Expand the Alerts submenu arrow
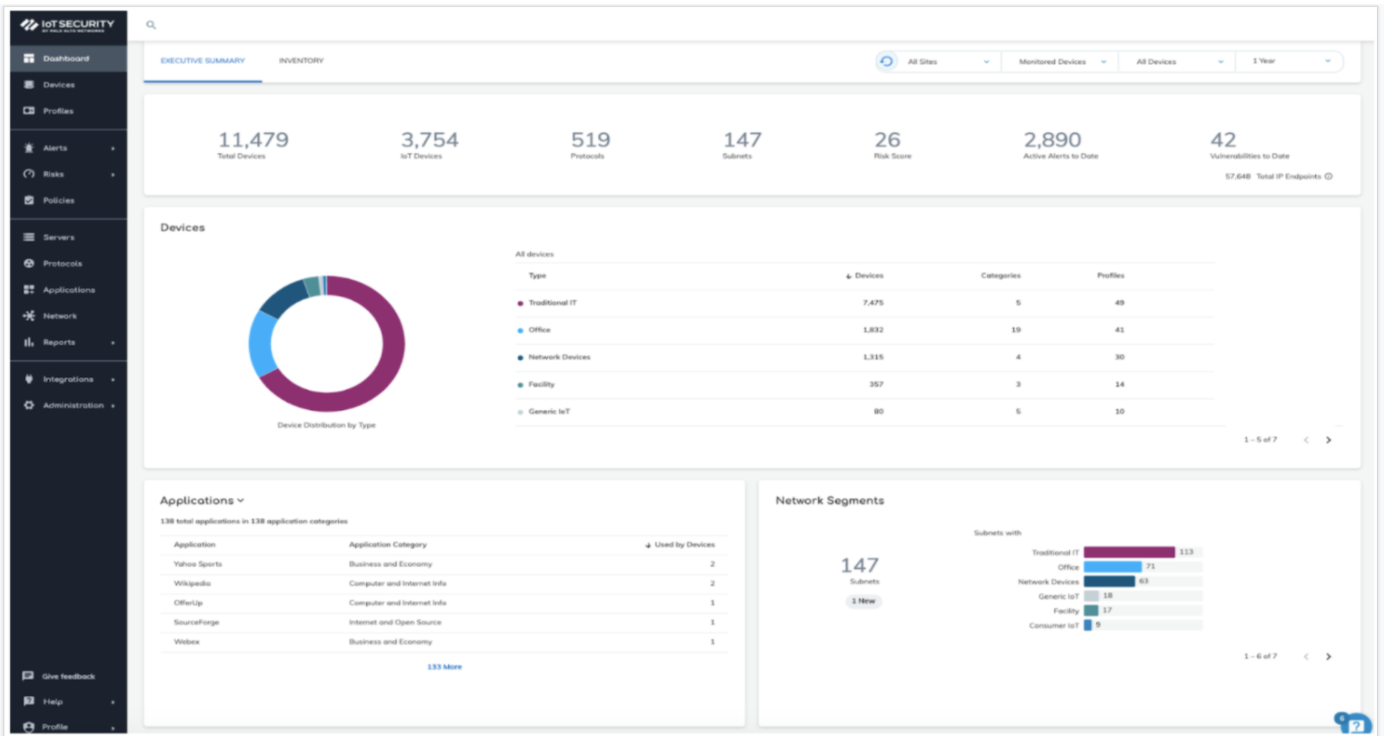 tap(112, 148)
